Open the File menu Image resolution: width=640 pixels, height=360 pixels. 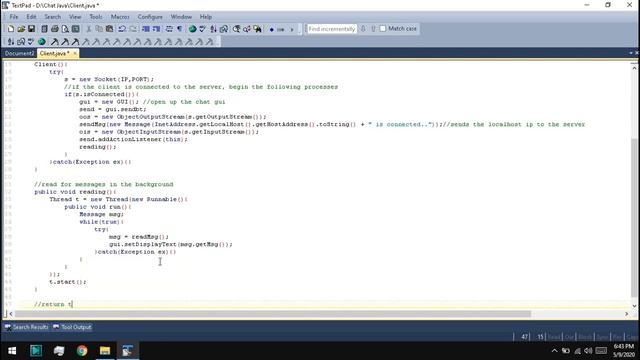(14, 17)
